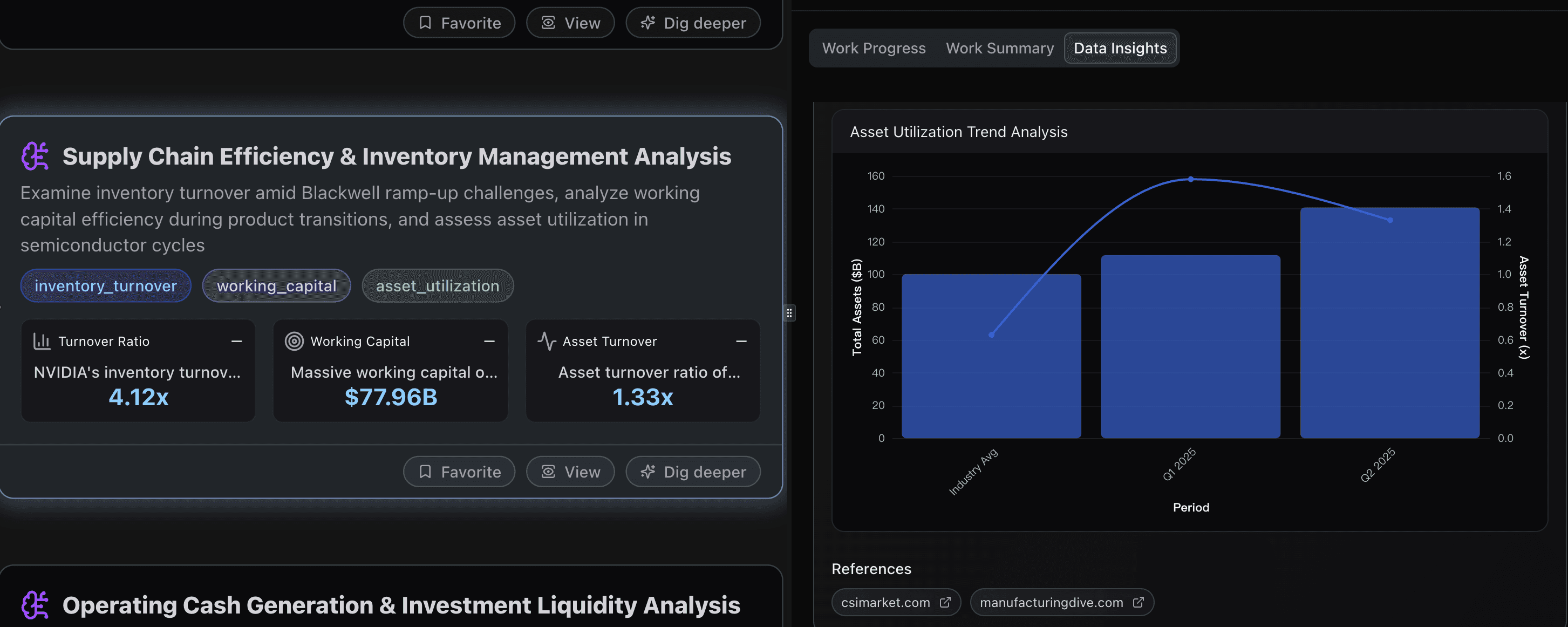Click the external link icon on csimarket.com
1568x627 pixels.
pyautogui.click(x=945, y=602)
